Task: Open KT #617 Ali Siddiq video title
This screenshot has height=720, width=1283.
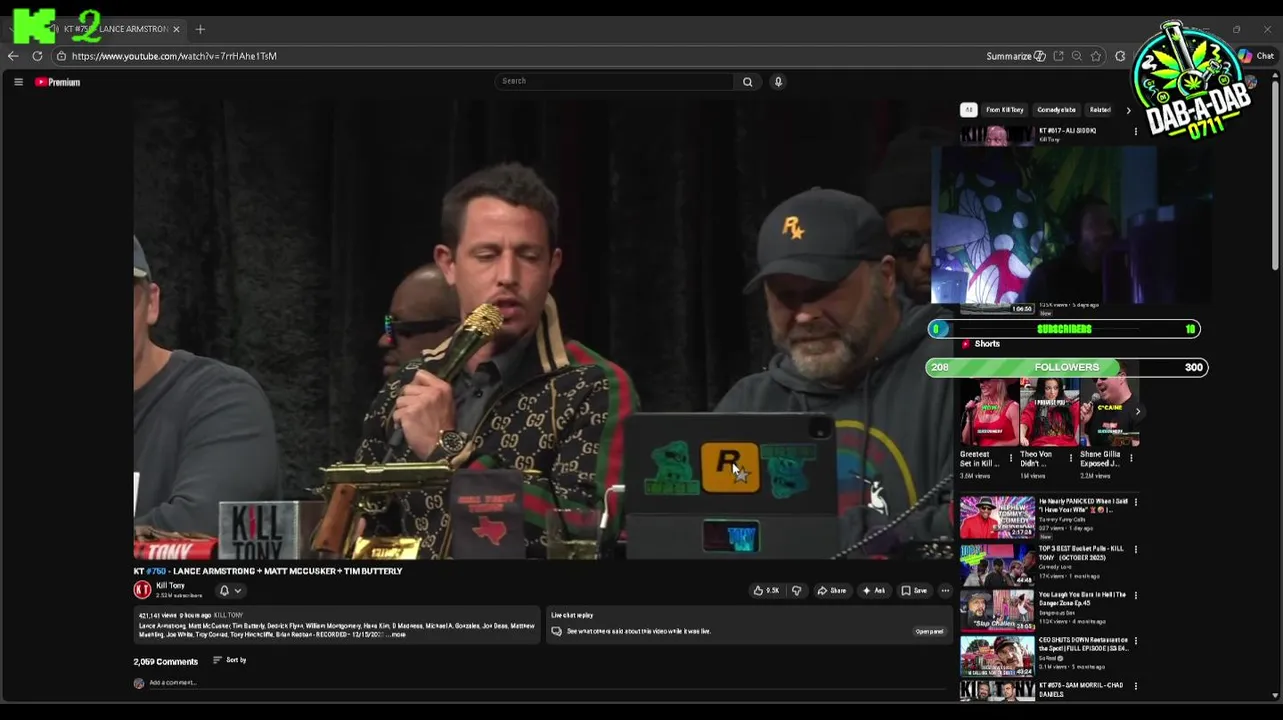Action: coord(1067,130)
